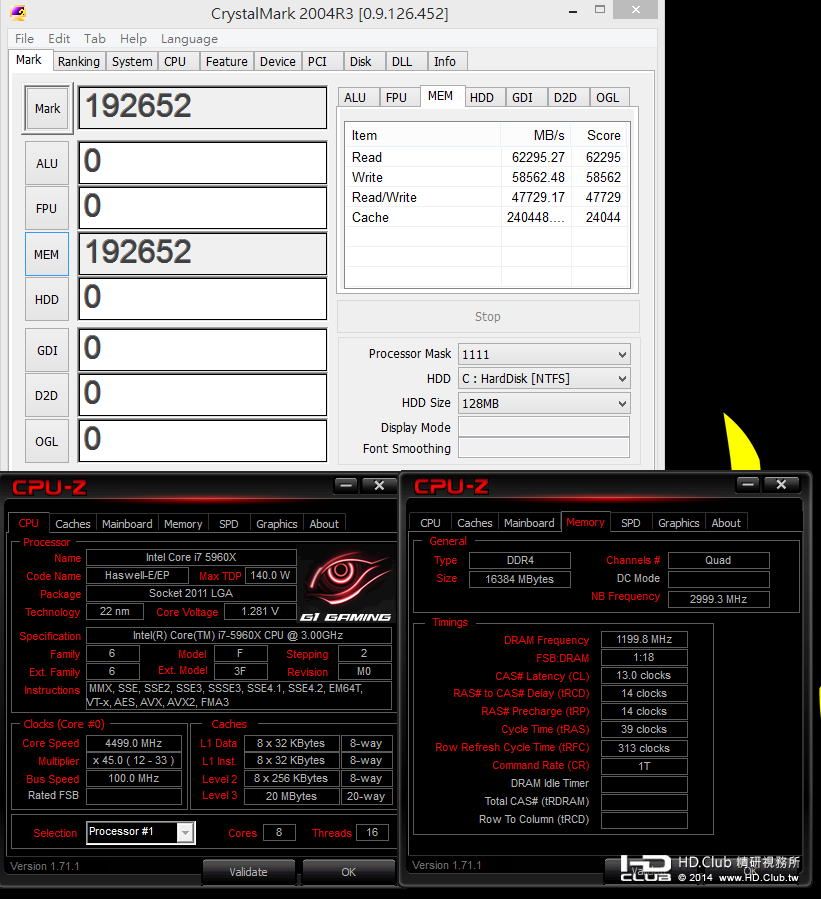This screenshot has height=899, width=821.
Task: Close the right CPU-Z Memory window
Action: point(781,485)
